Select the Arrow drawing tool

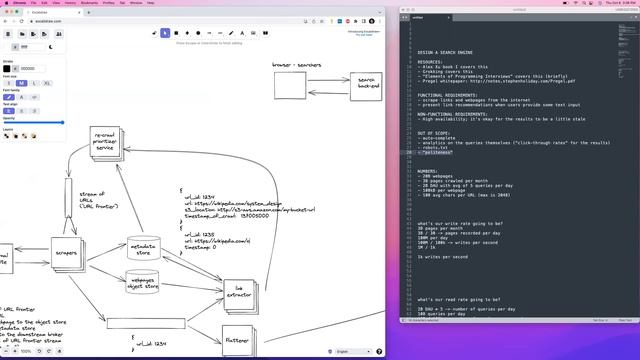point(209,33)
